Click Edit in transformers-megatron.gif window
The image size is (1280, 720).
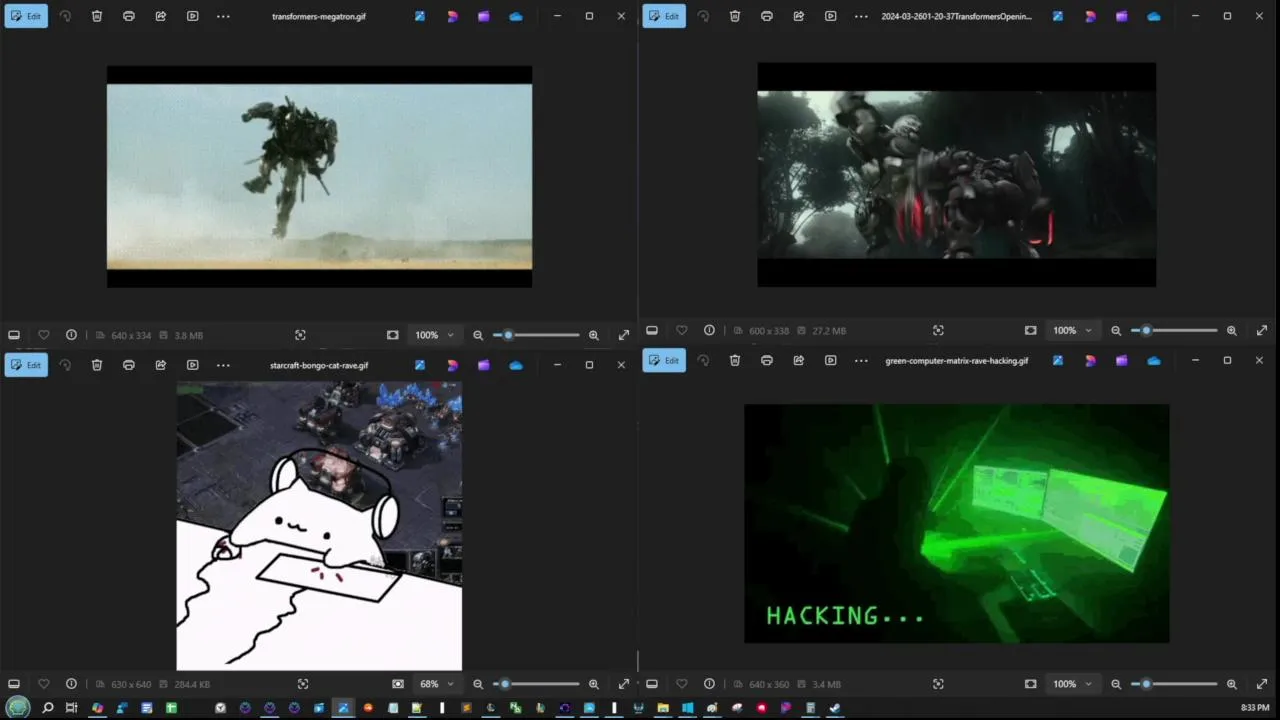tap(26, 16)
